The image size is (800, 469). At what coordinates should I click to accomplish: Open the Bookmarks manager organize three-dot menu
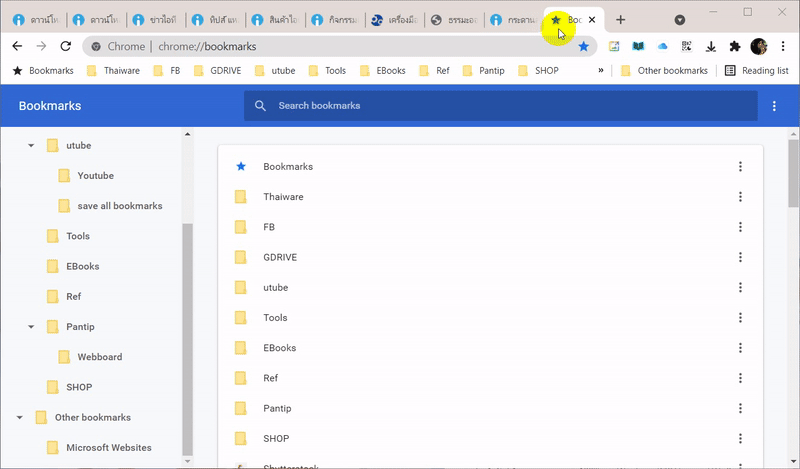774,106
